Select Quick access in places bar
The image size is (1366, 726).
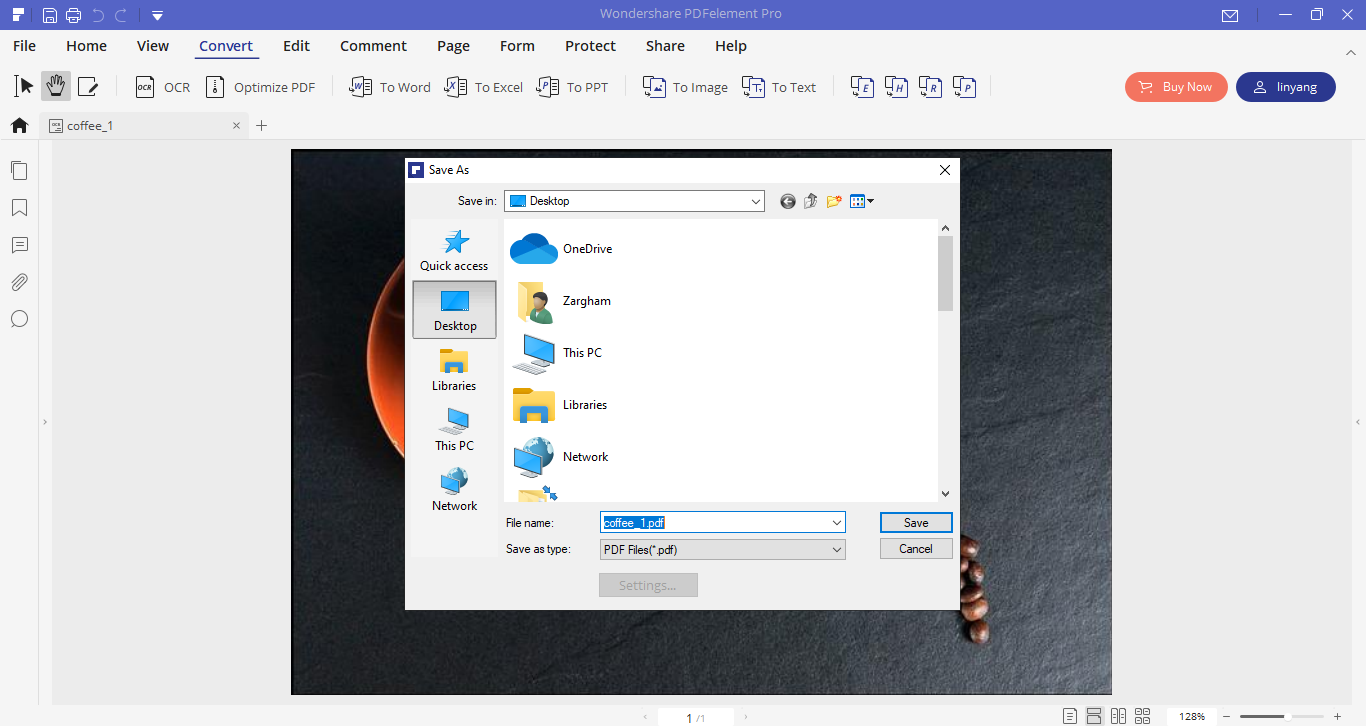click(454, 251)
